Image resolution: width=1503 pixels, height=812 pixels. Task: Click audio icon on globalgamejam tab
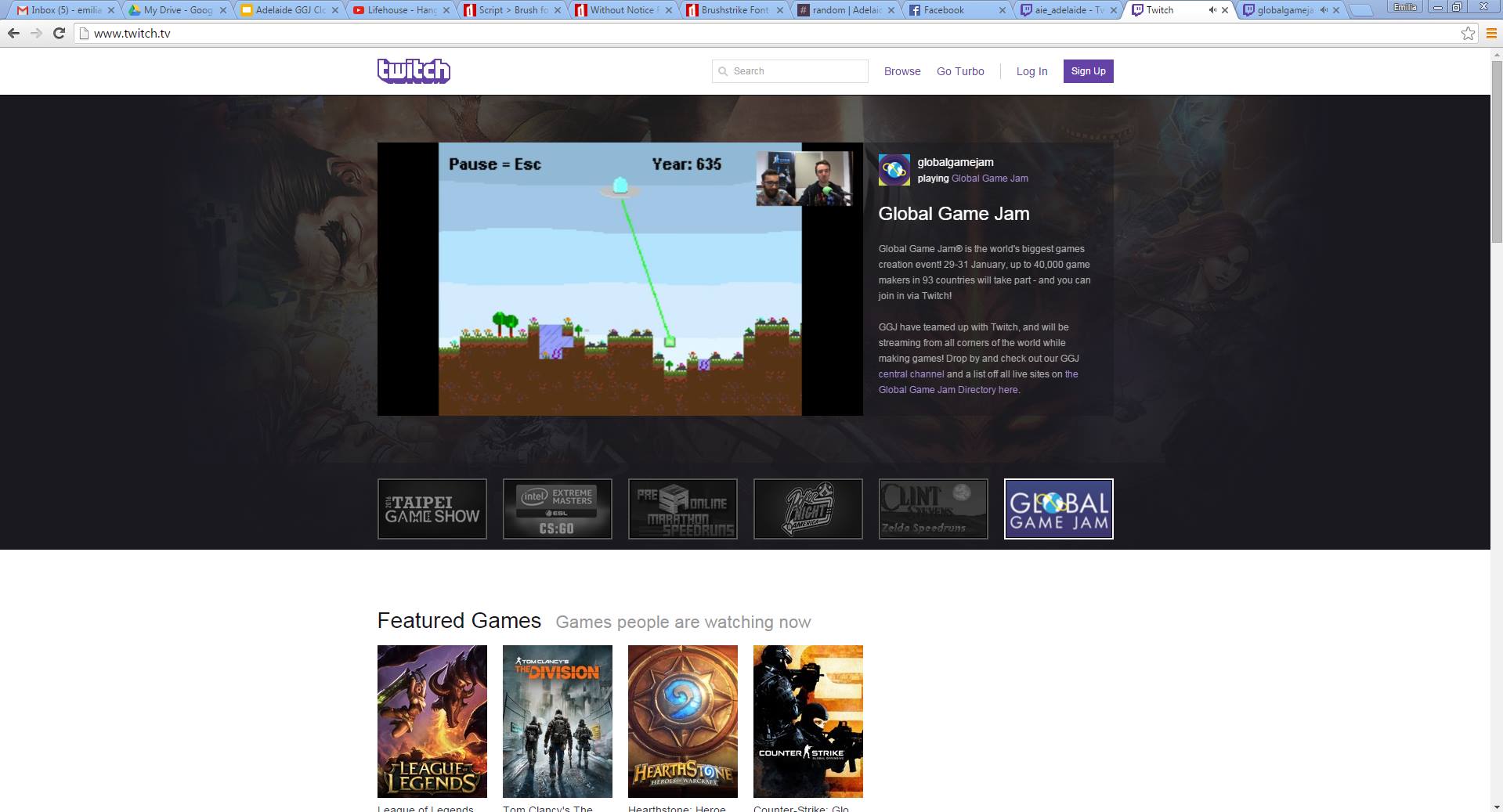[x=1324, y=10]
